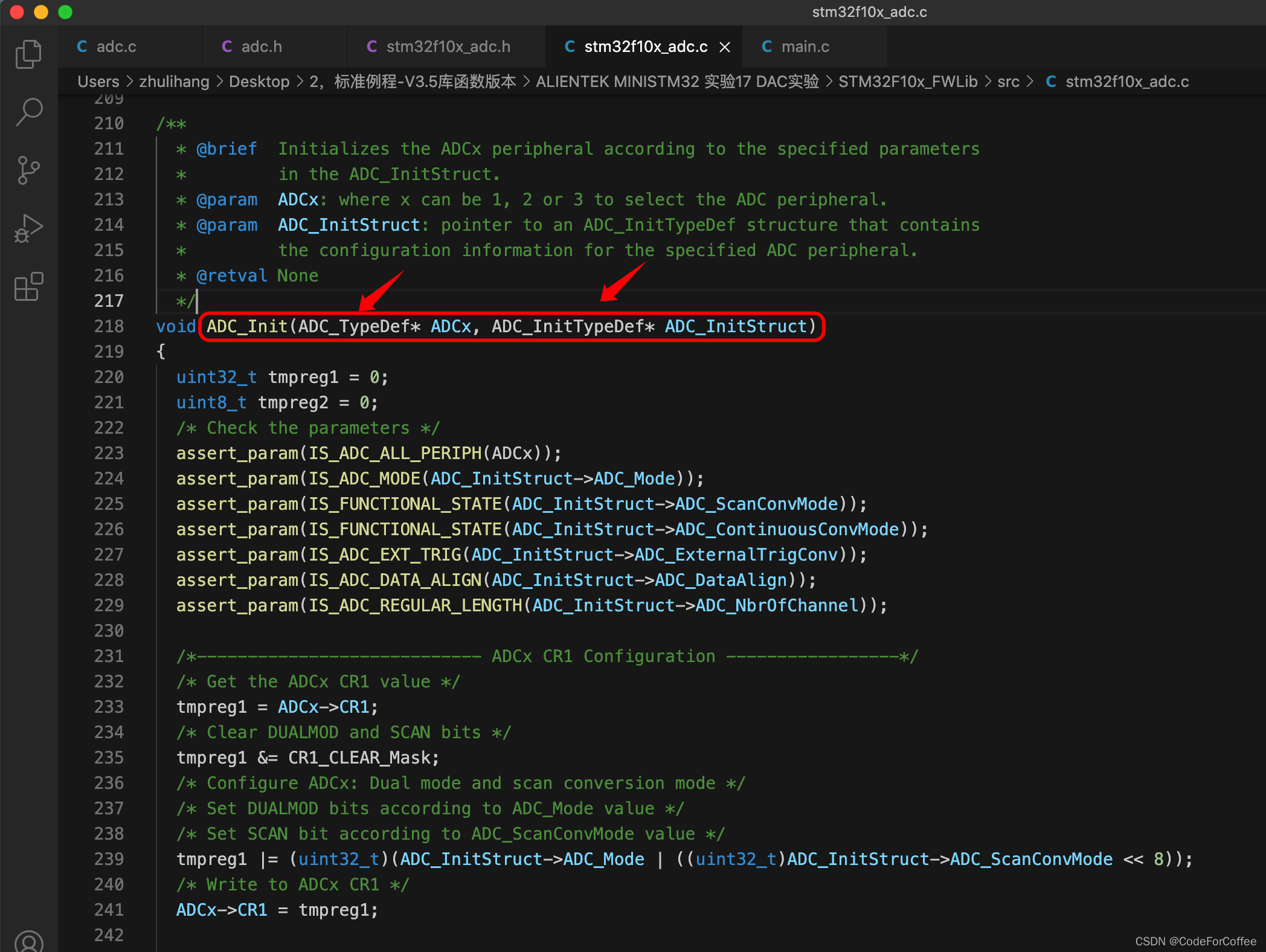The width and height of the screenshot is (1266, 952).
Task: Click the C icon before stm32f10x_adc.c breadcrumb
Action: point(1051,82)
